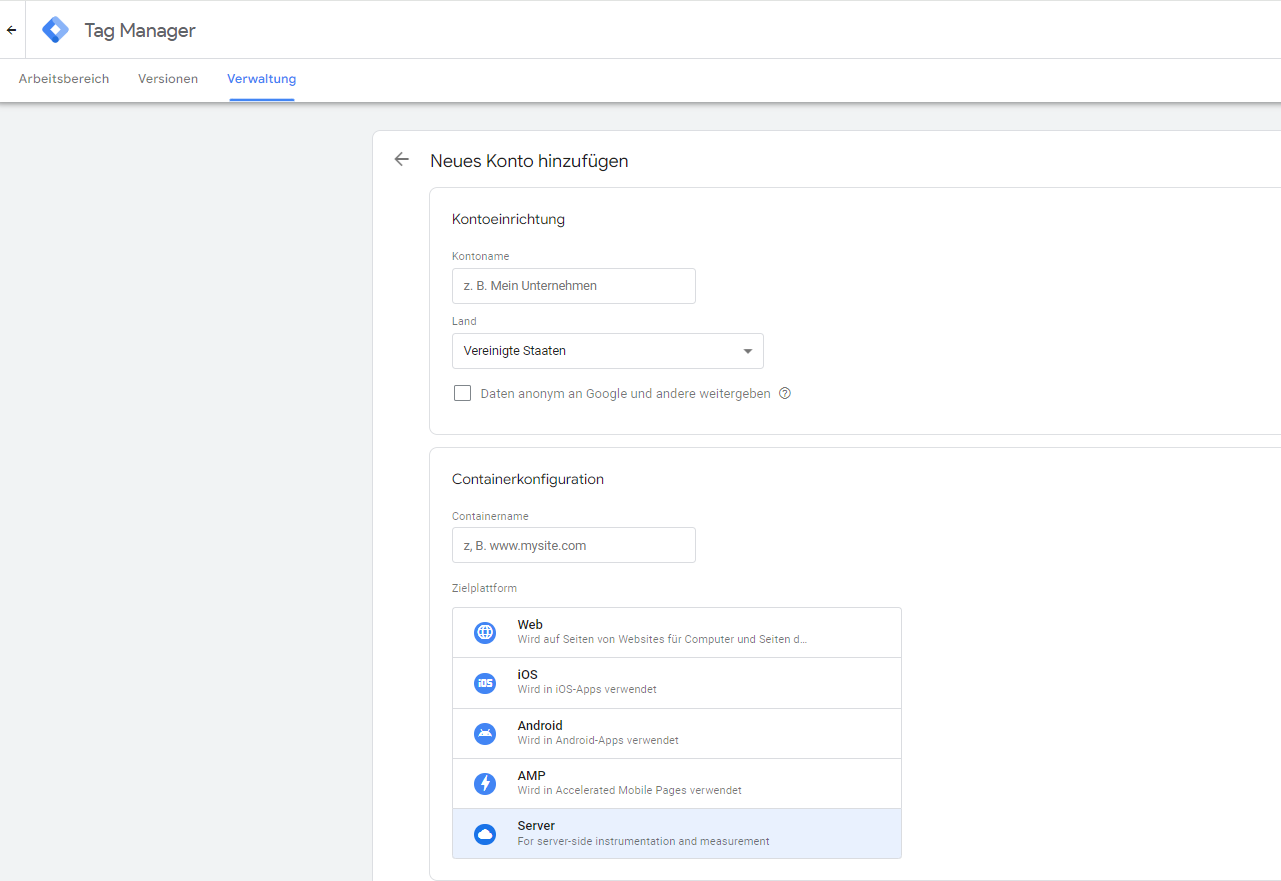
Task: Click the Tag Manager logo icon
Action: pos(55,30)
